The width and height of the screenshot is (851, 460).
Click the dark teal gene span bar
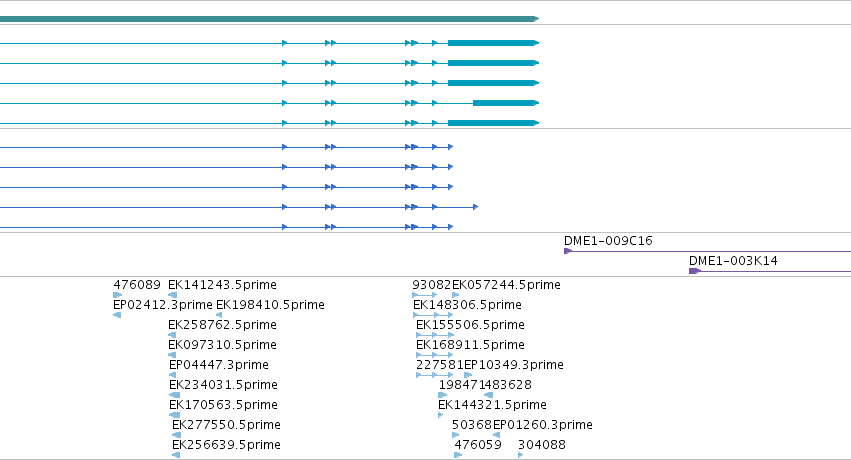pos(269,19)
